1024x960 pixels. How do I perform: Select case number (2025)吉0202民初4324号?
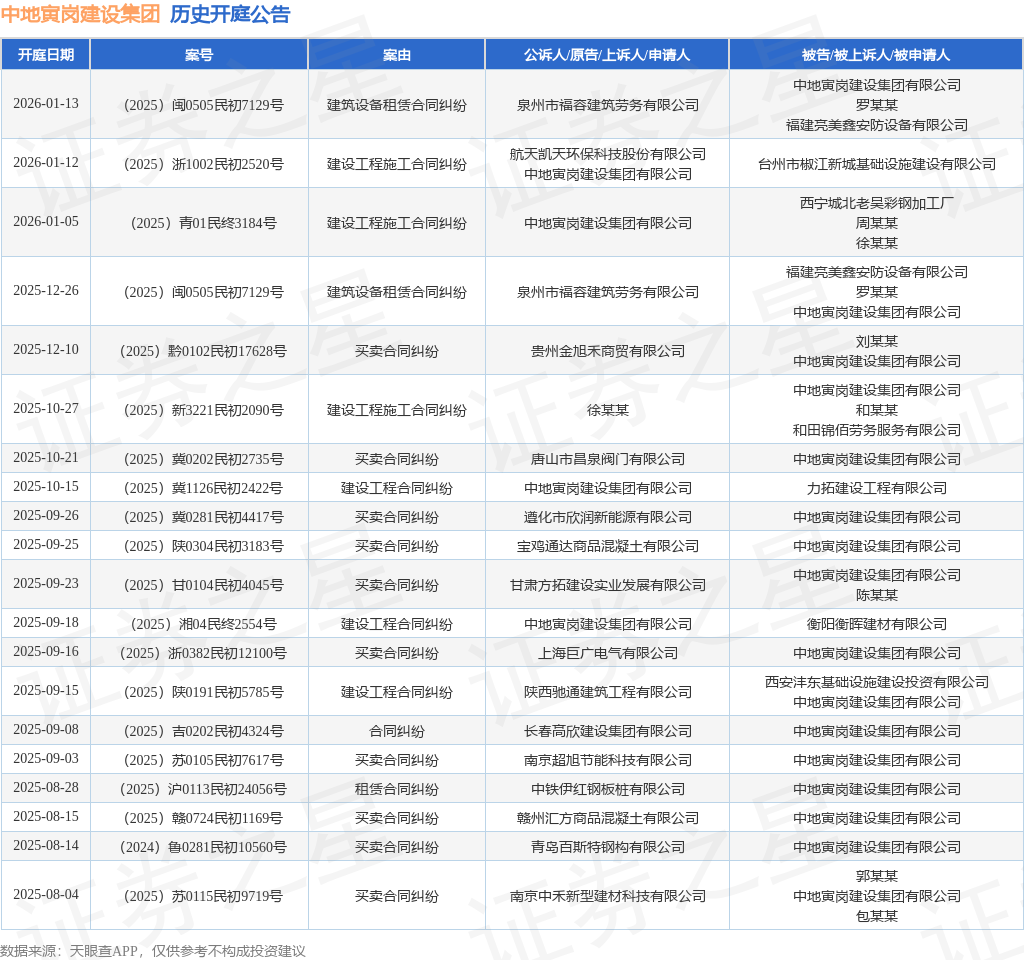(203, 731)
